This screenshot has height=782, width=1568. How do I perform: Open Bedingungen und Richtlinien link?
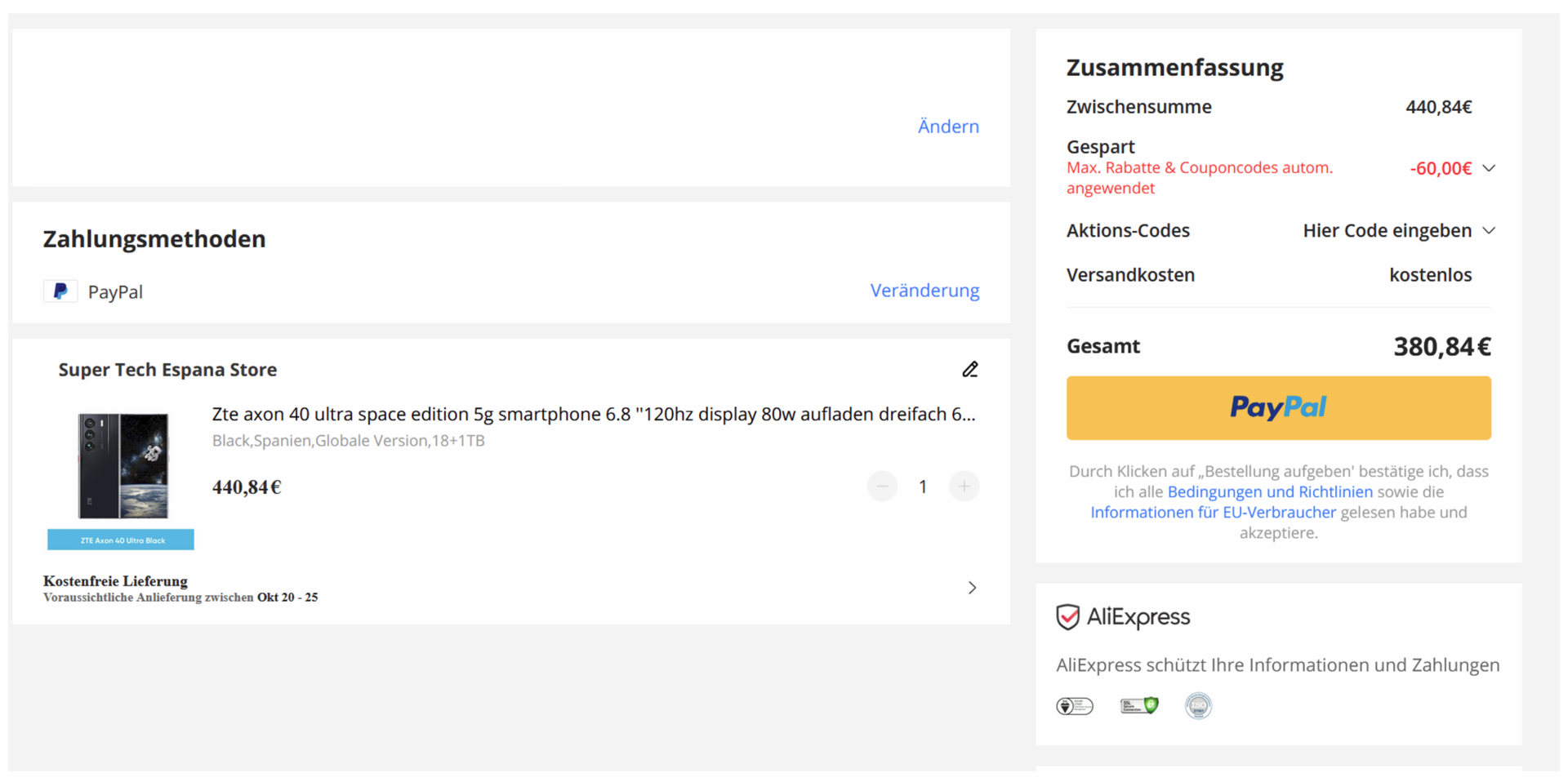tap(1270, 492)
